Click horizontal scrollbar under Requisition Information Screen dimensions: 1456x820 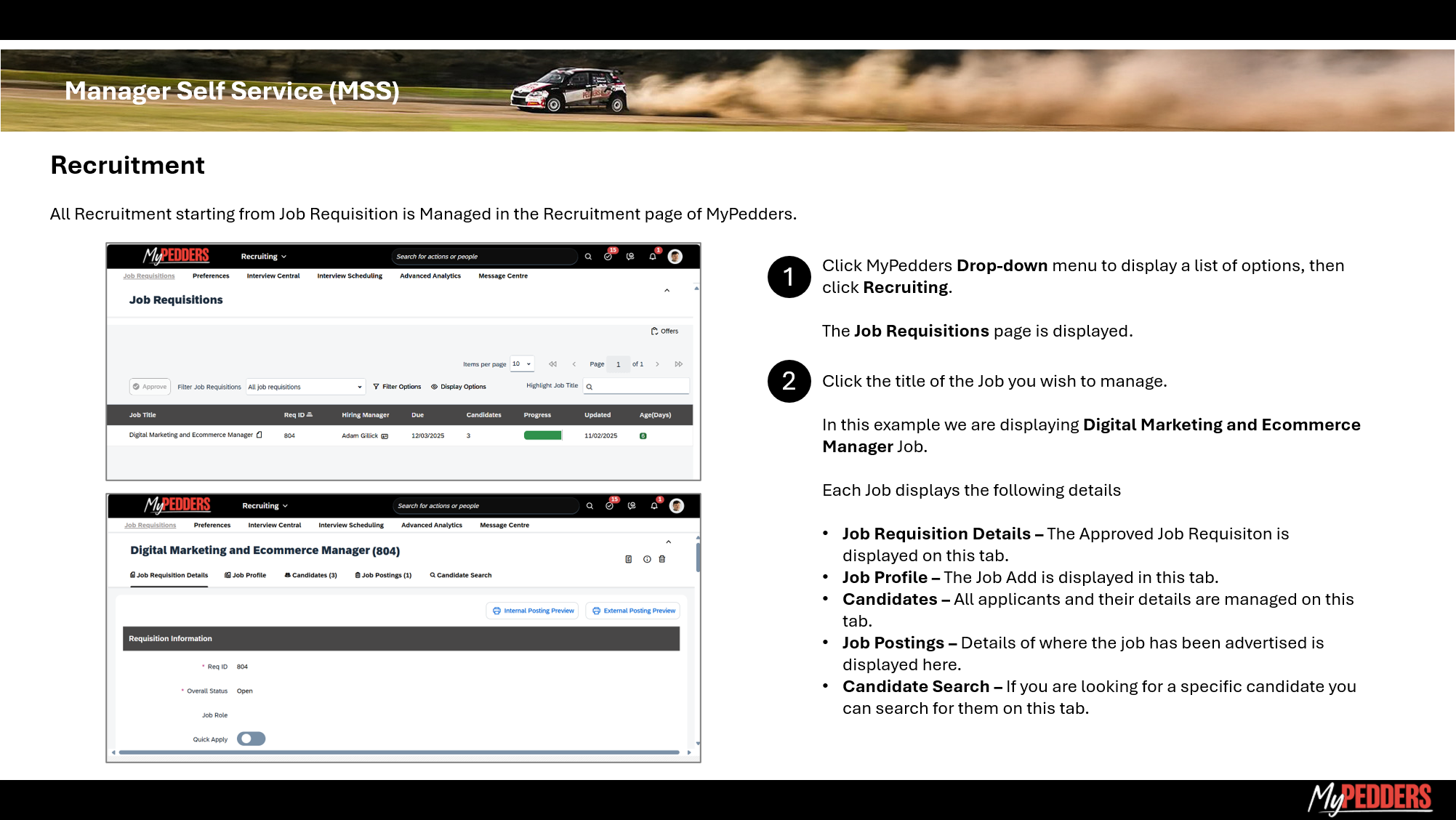pyautogui.click(x=399, y=752)
